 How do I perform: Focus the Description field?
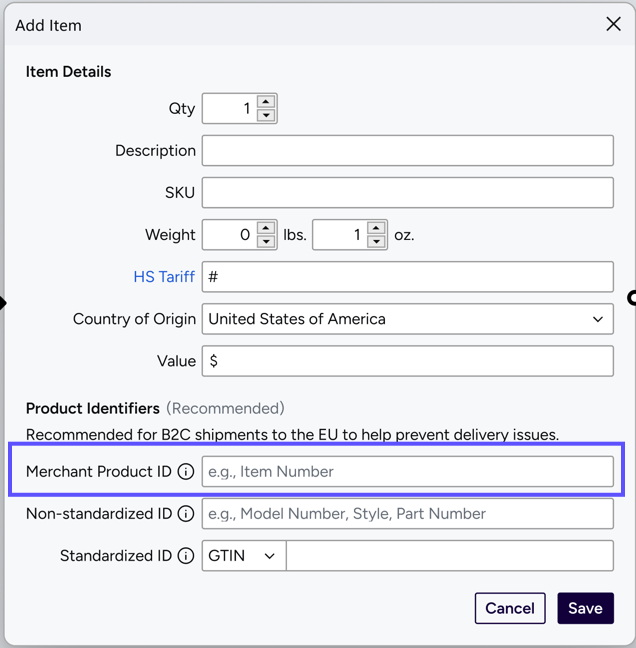(x=407, y=150)
